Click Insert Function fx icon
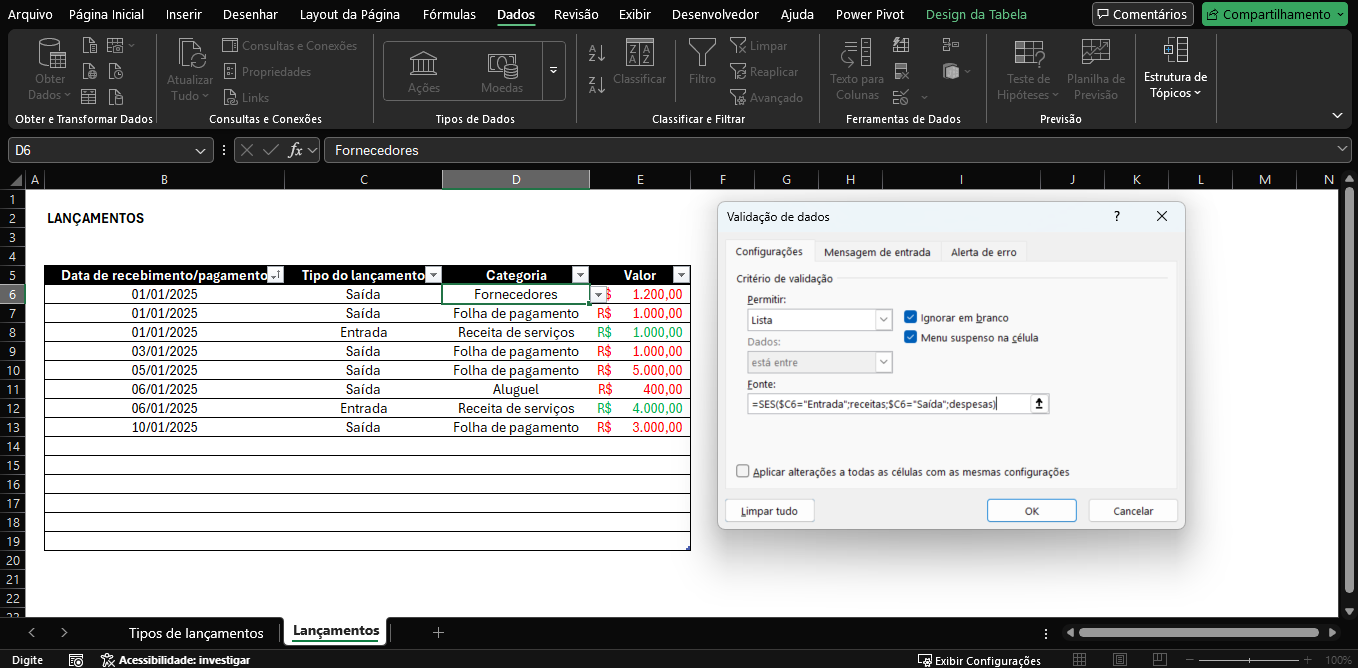Screen dimensions: 1358x668 pos(295,150)
